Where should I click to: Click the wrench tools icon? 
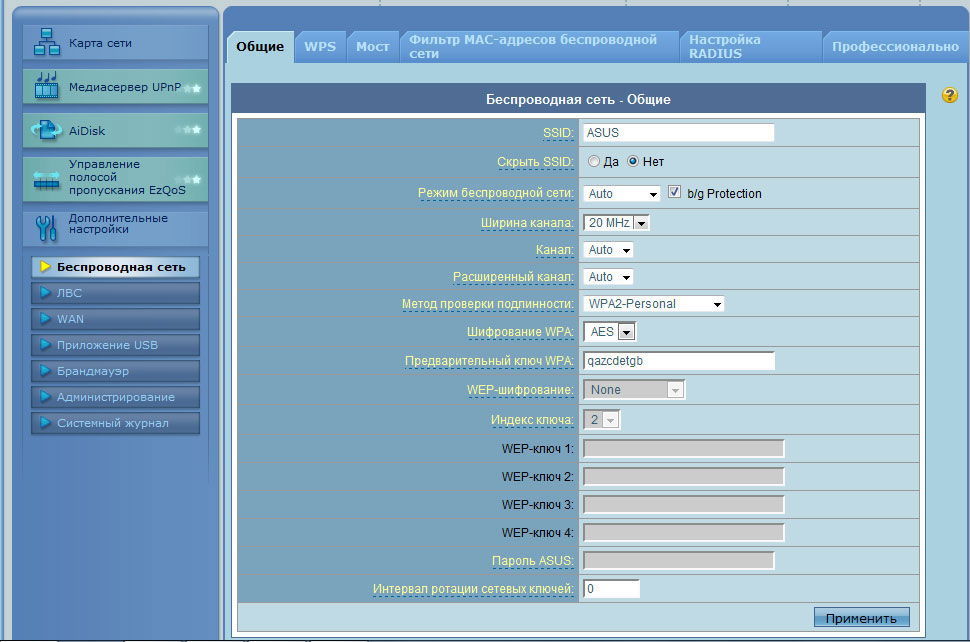[47, 226]
